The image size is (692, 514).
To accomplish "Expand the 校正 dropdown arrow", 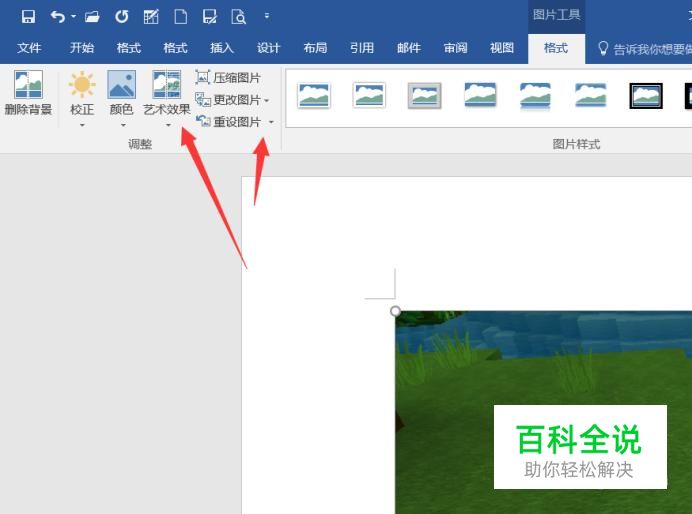I will click(x=82, y=125).
